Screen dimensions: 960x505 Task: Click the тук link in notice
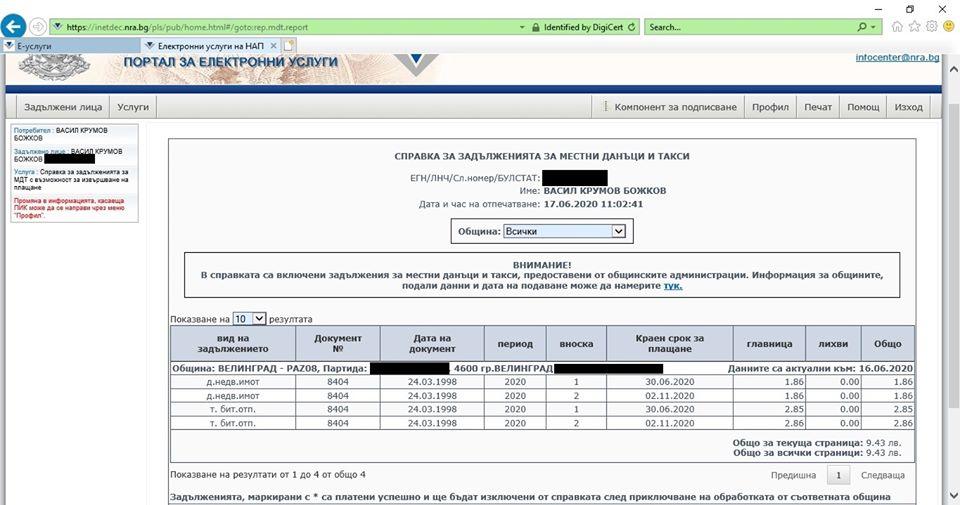pos(672,286)
